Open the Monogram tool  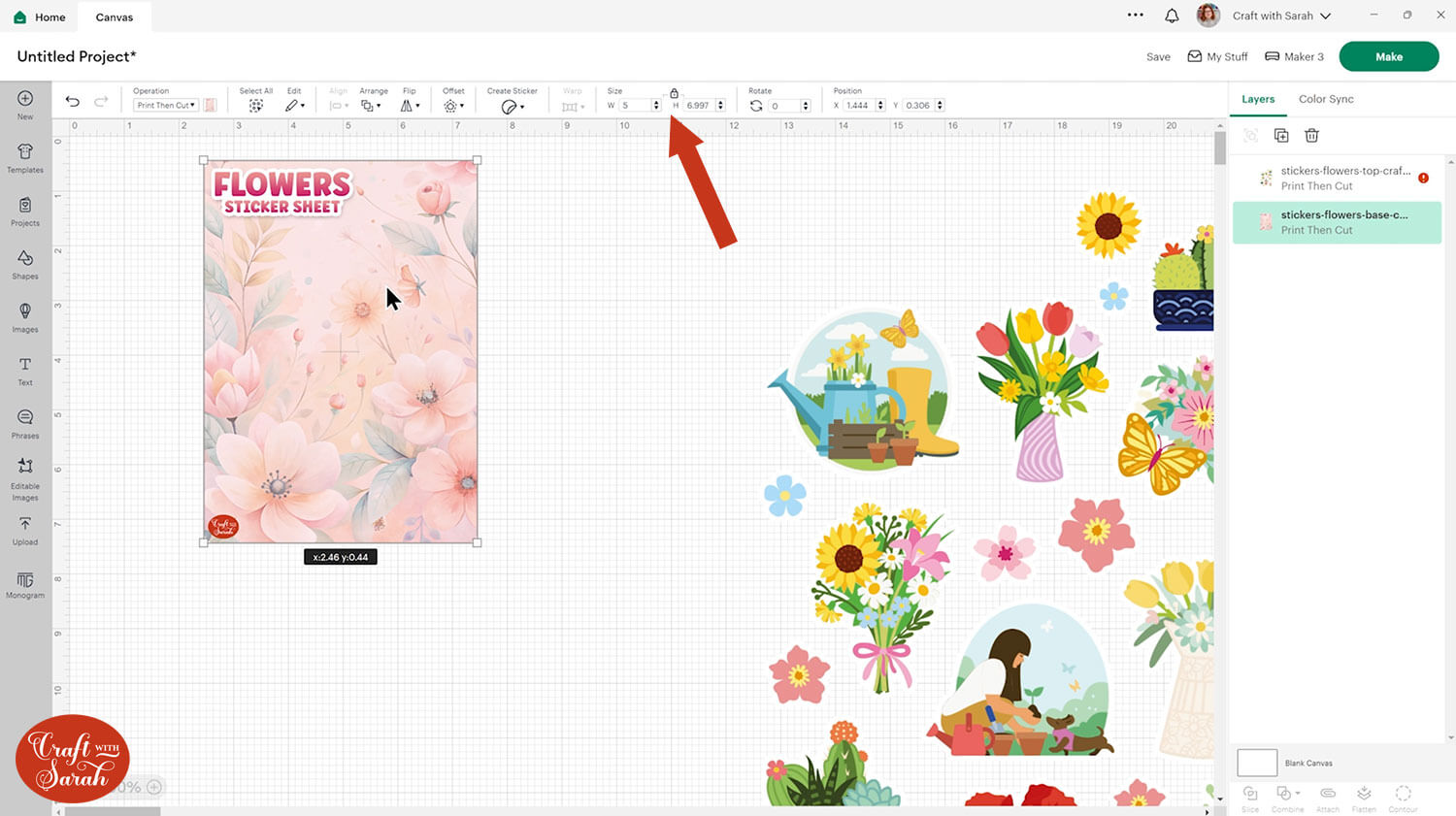(x=25, y=584)
